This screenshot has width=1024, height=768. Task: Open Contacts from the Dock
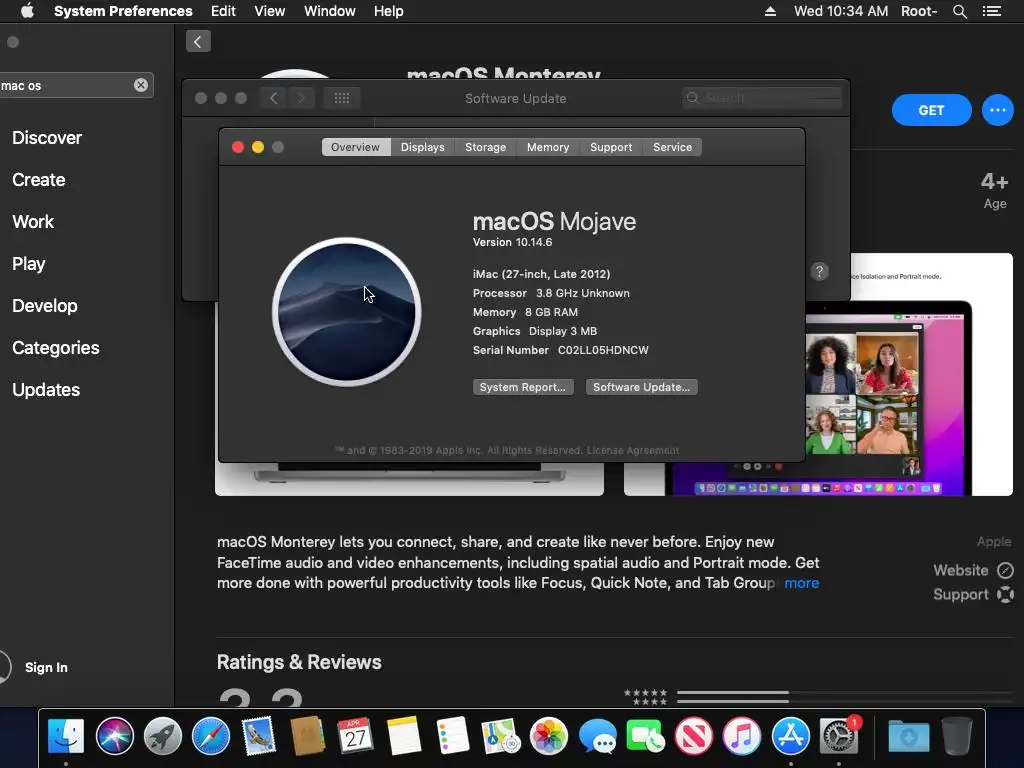click(x=307, y=736)
